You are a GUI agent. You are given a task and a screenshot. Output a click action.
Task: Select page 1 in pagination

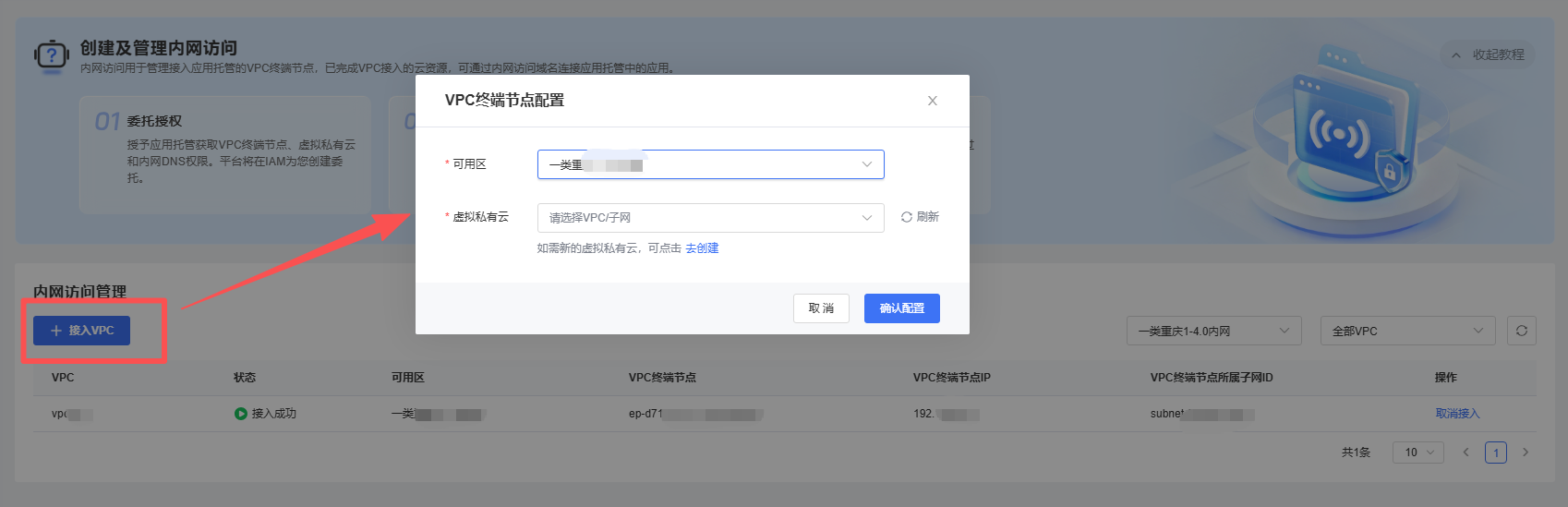coord(1496,453)
